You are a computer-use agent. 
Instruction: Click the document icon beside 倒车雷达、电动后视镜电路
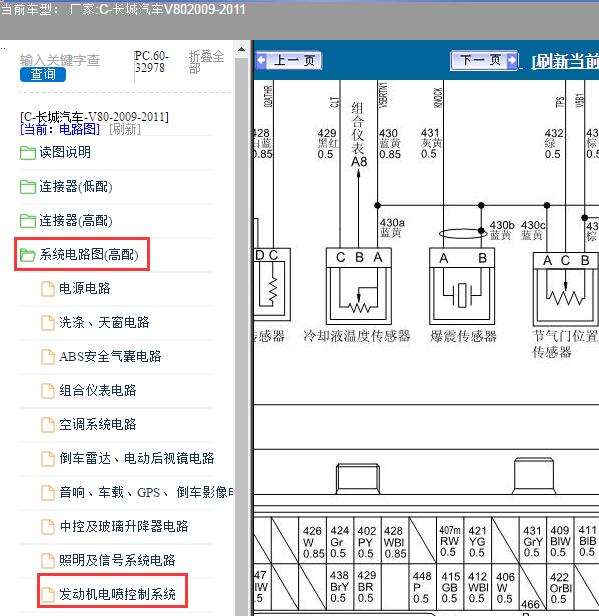point(48,459)
